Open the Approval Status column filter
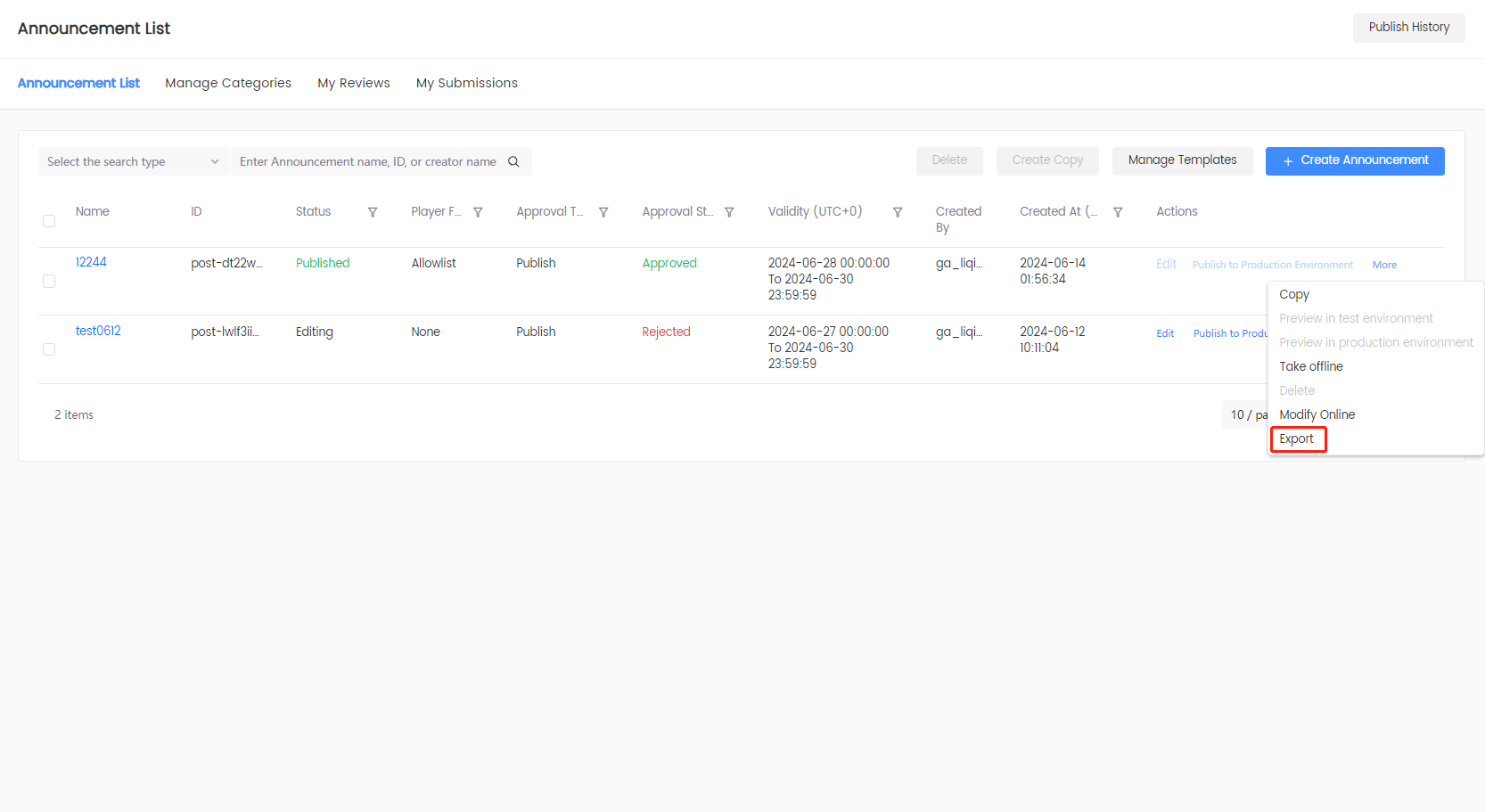The width and height of the screenshot is (1485, 812). (x=729, y=211)
